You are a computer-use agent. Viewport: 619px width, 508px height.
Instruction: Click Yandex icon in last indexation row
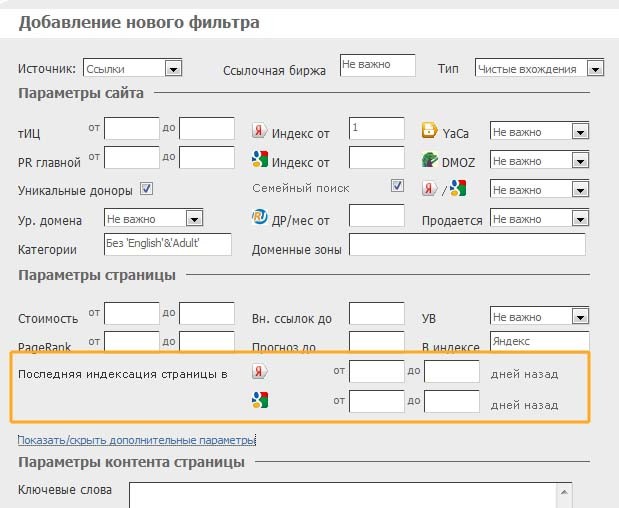pos(259,373)
